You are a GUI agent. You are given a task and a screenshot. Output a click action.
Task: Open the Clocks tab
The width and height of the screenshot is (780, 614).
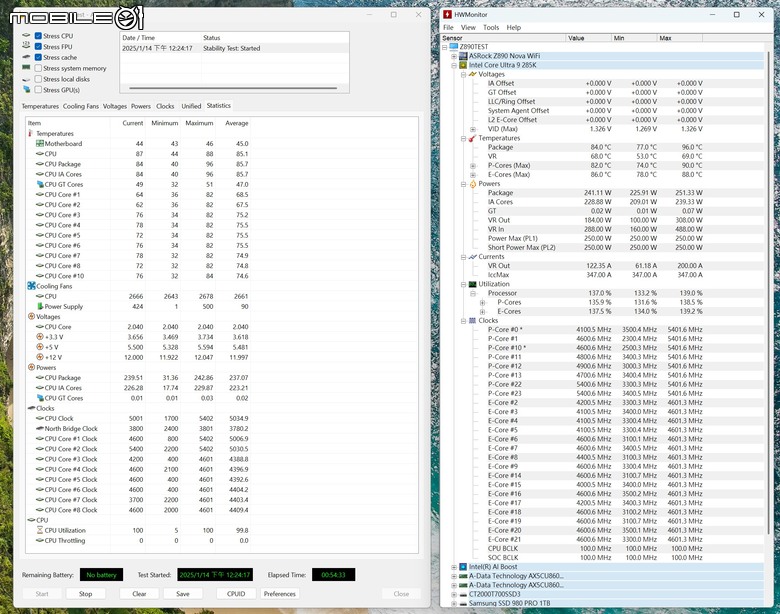165,106
